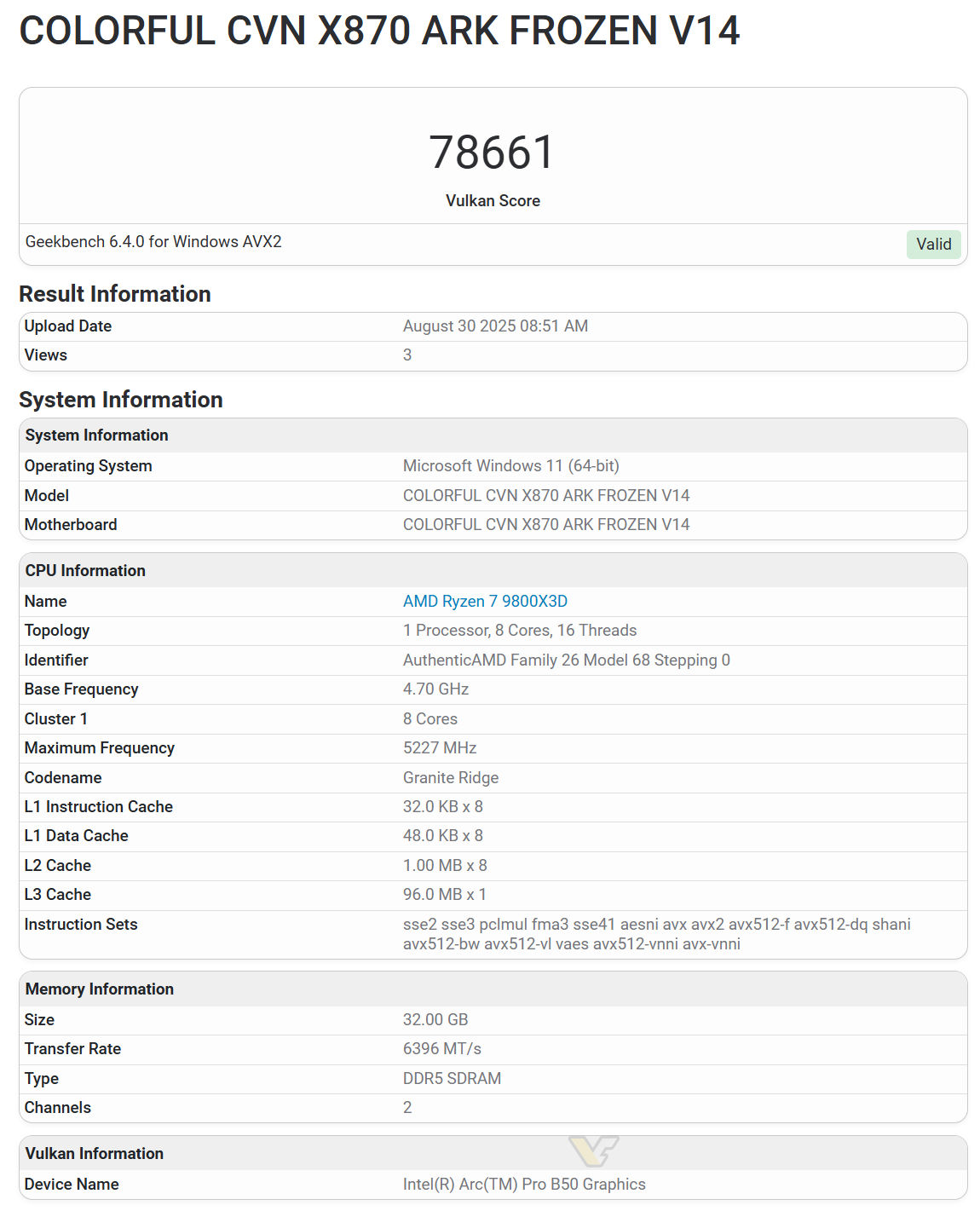This screenshot has width=980, height=1211.
Task: Click the Views count value 3
Action: (x=407, y=355)
